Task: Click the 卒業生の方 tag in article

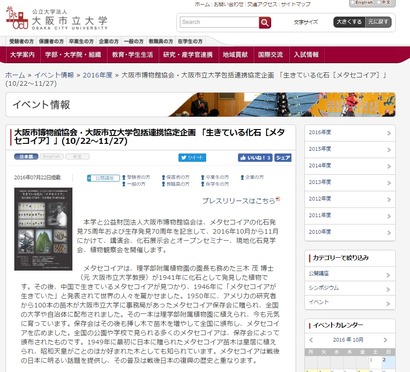Action: [x=215, y=177]
